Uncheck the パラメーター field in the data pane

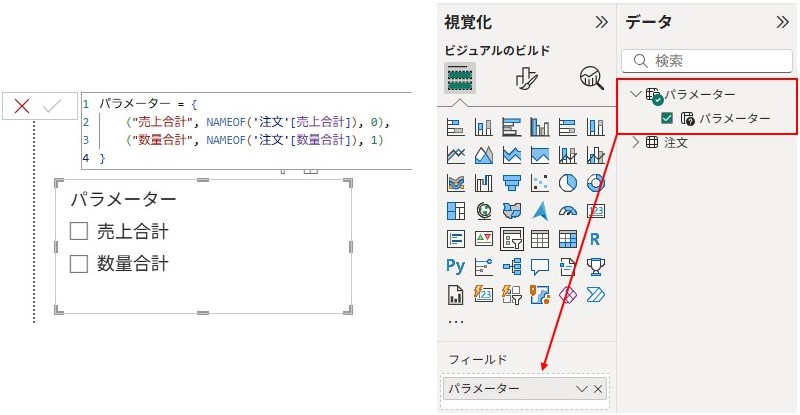click(667, 118)
